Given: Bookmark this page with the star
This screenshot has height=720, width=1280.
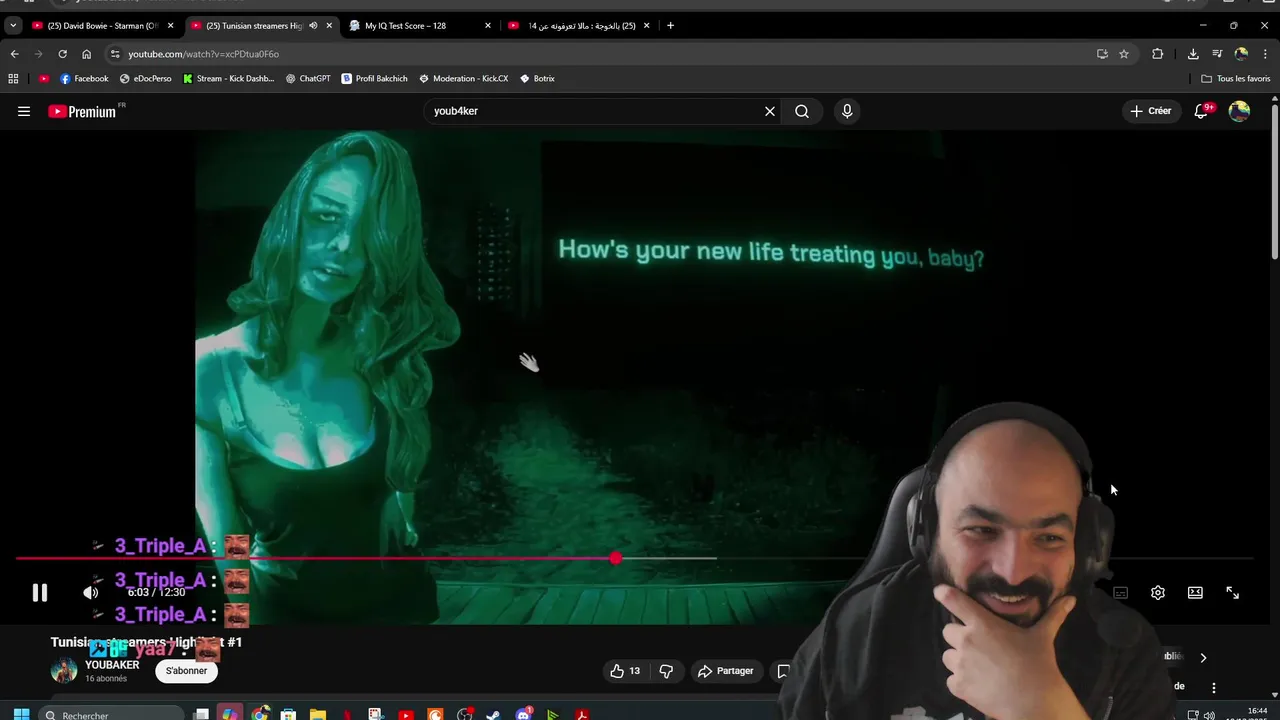Looking at the screenshot, I should [1124, 54].
